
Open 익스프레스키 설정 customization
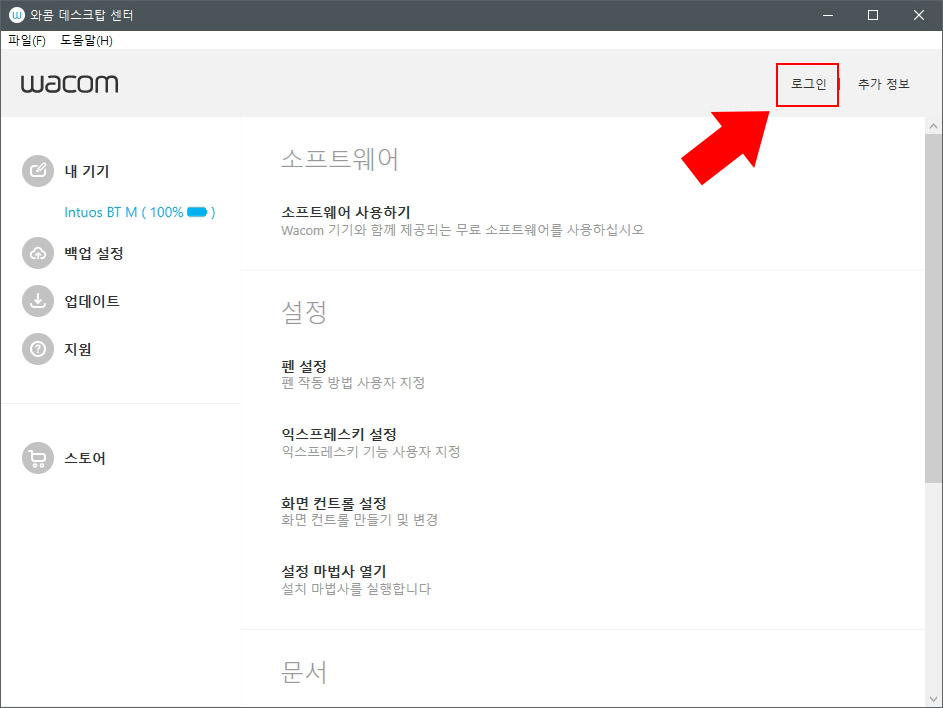click(340, 434)
